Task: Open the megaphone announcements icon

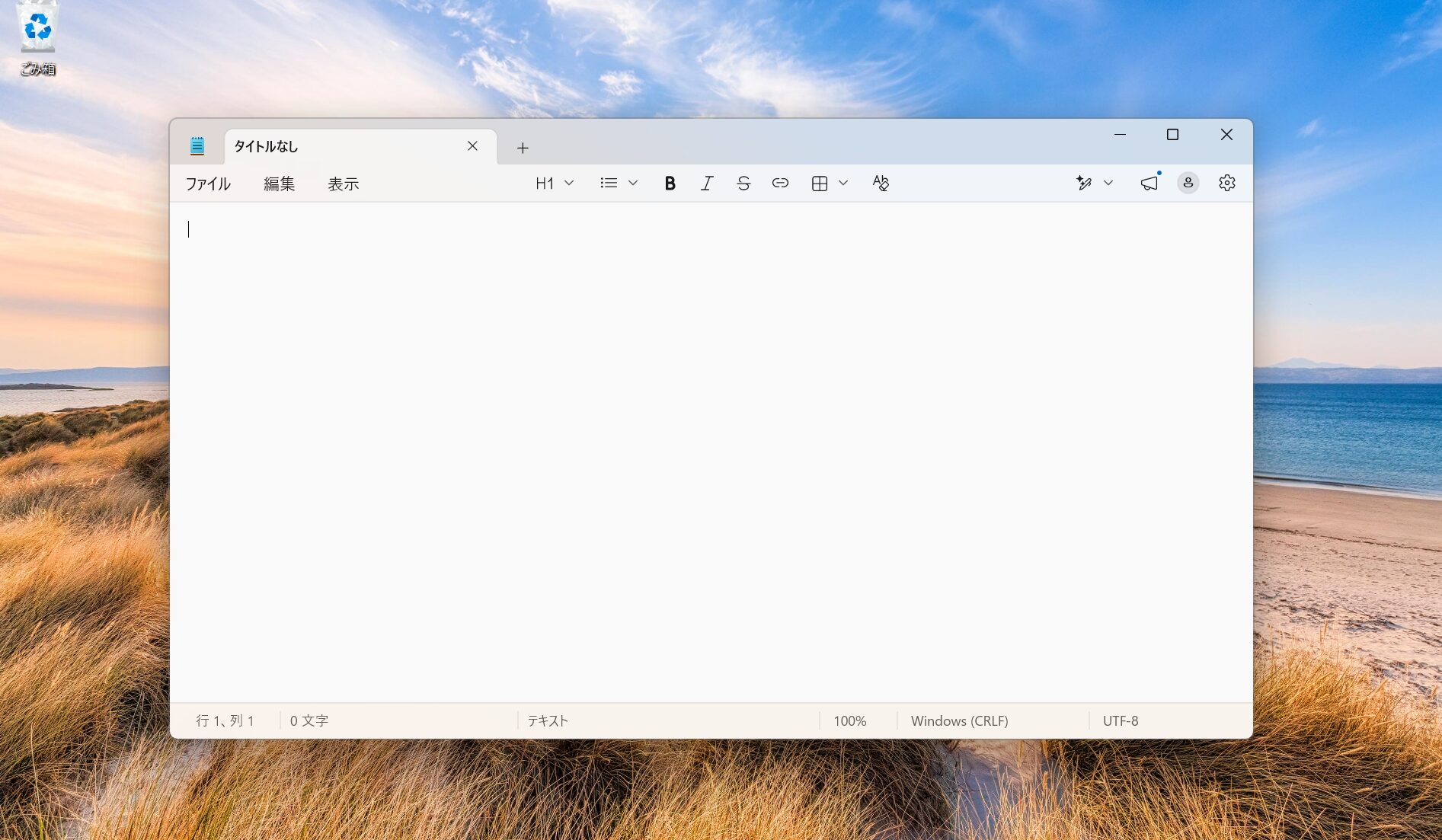Action: 1149,183
